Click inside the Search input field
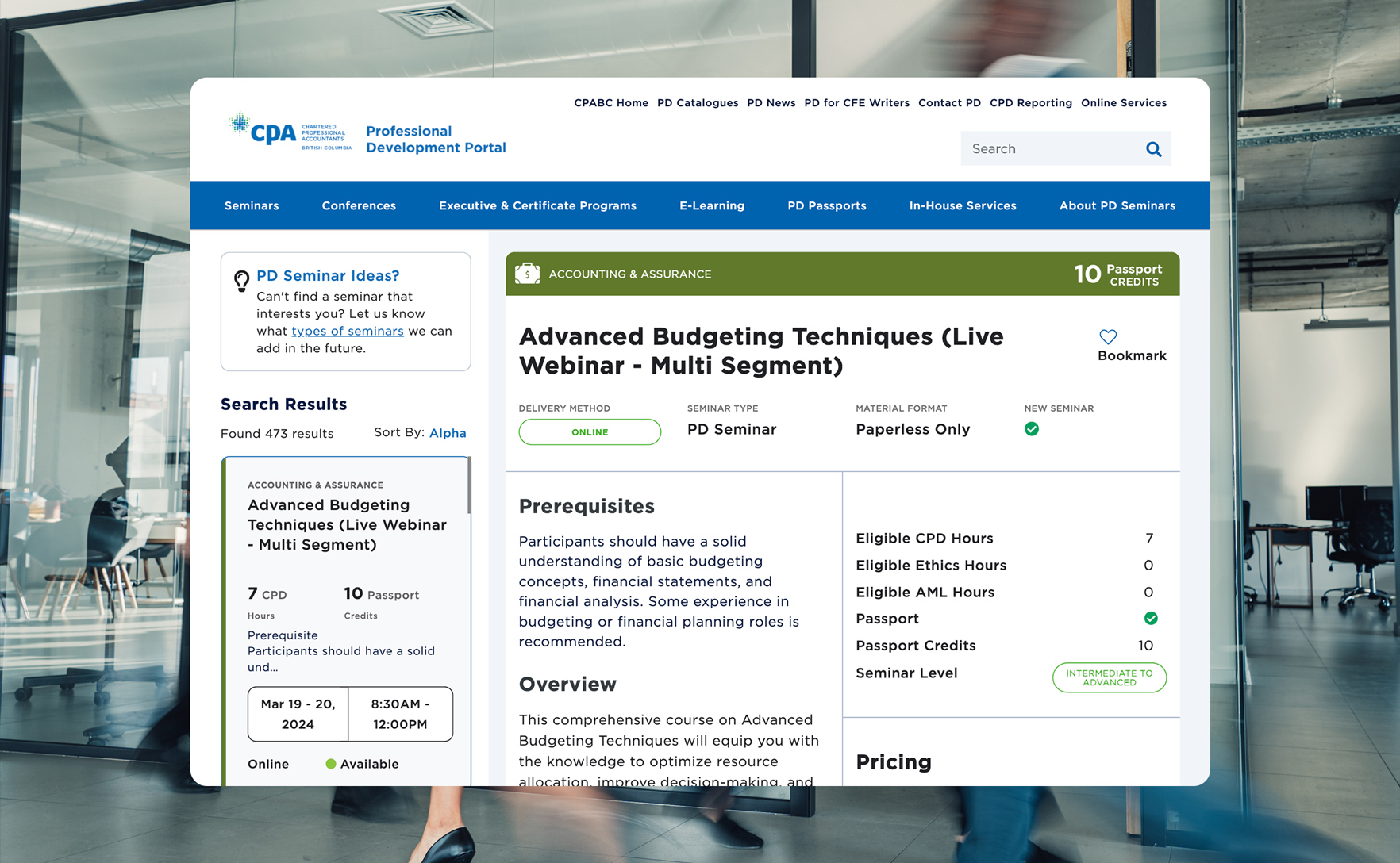 [x=1048, y=148]
